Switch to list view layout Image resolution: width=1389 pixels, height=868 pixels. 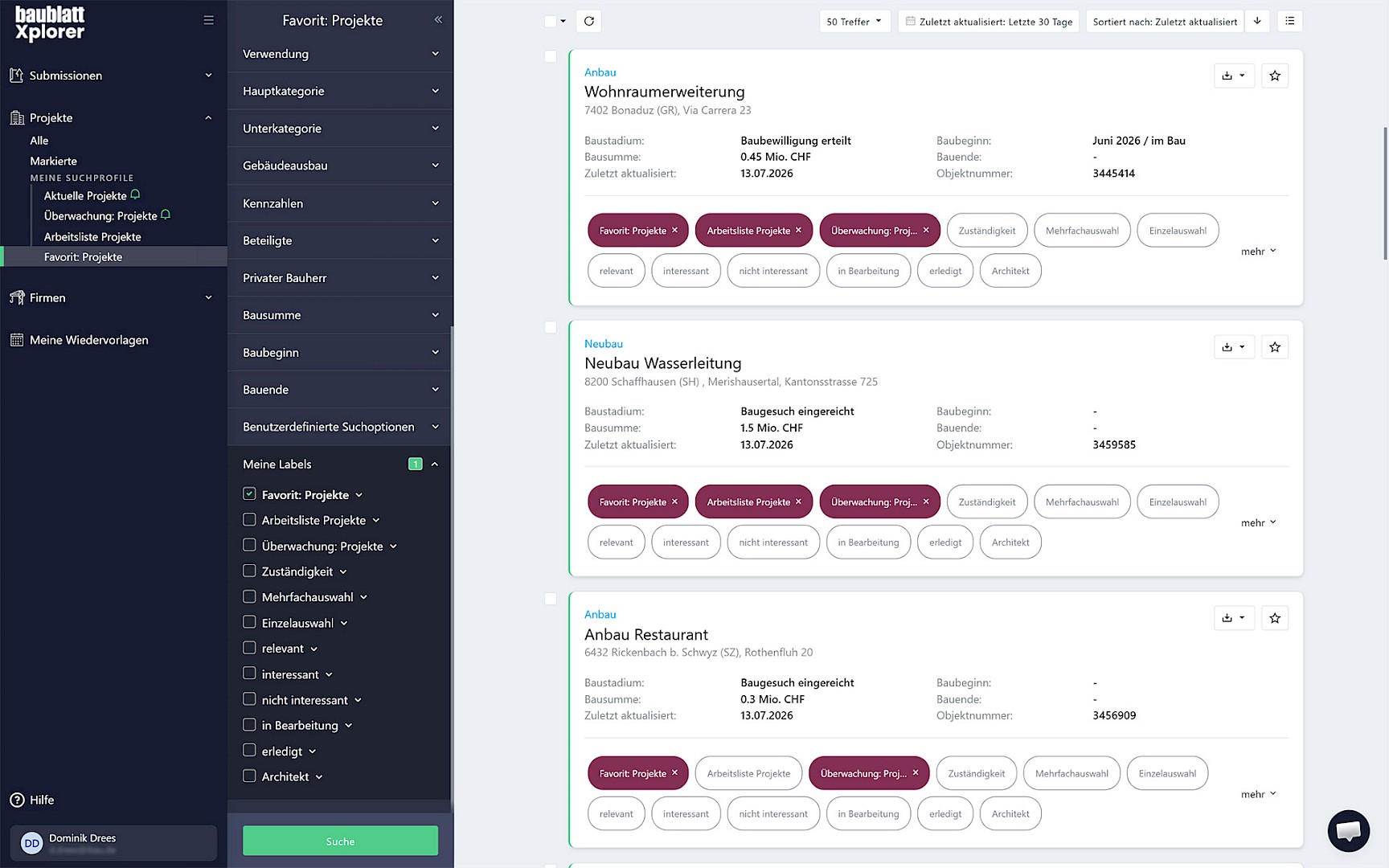point(1290,21)
